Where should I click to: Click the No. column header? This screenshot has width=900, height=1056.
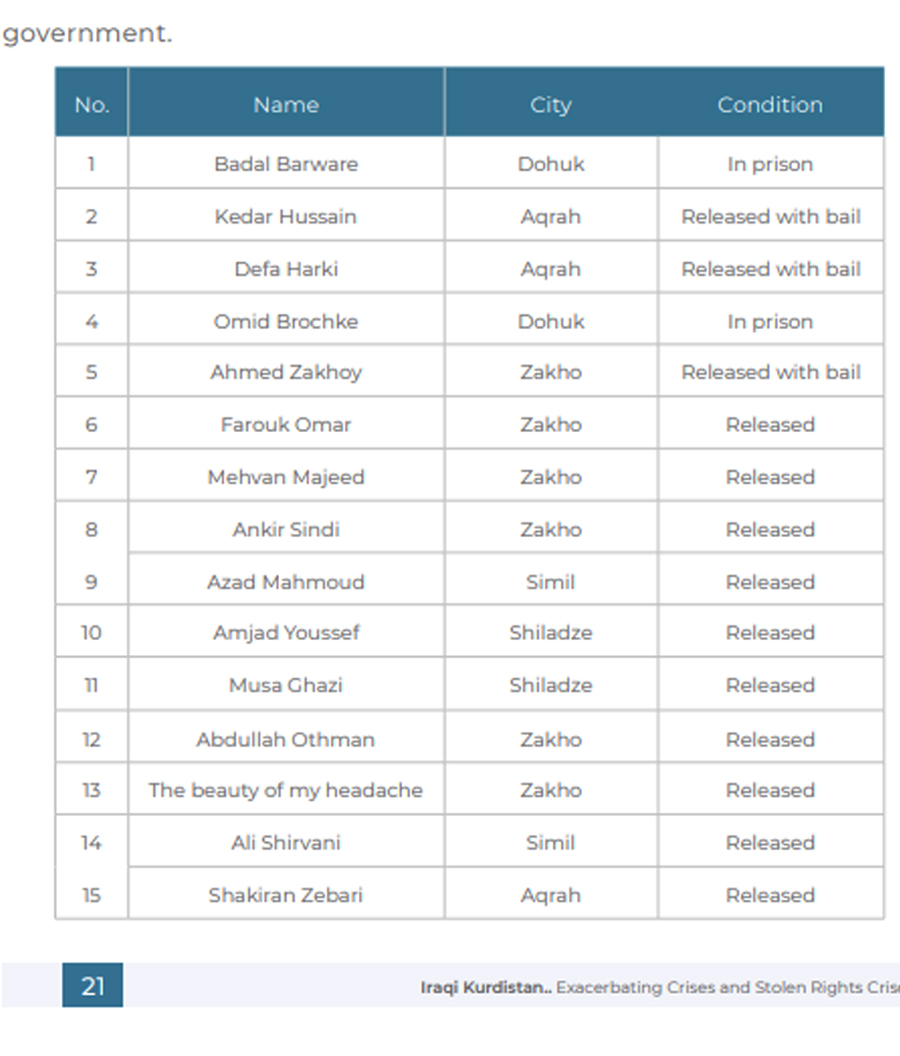click(x=91, y=105)
